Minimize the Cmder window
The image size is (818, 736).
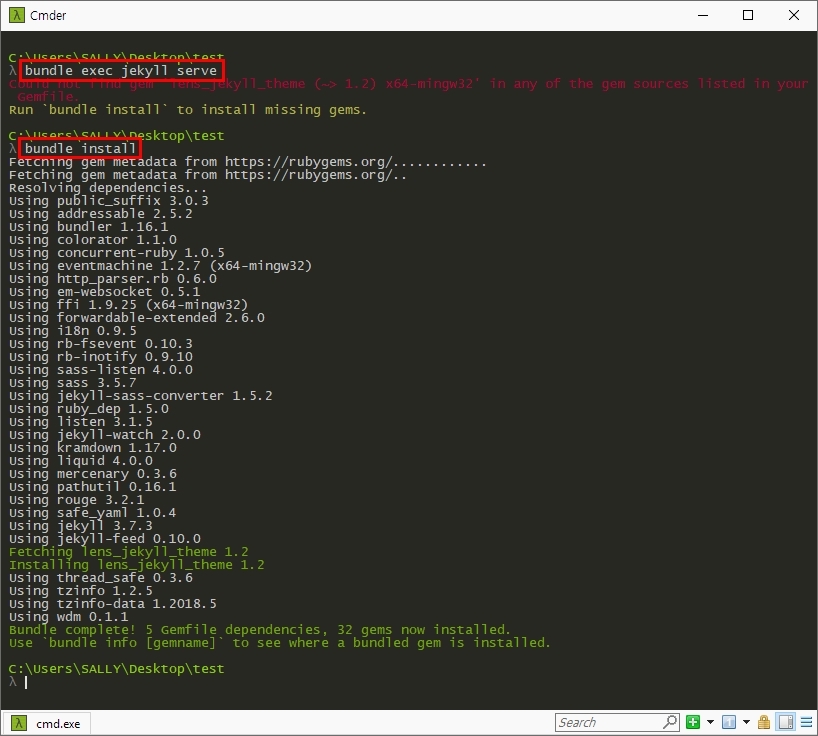point(703,15)
